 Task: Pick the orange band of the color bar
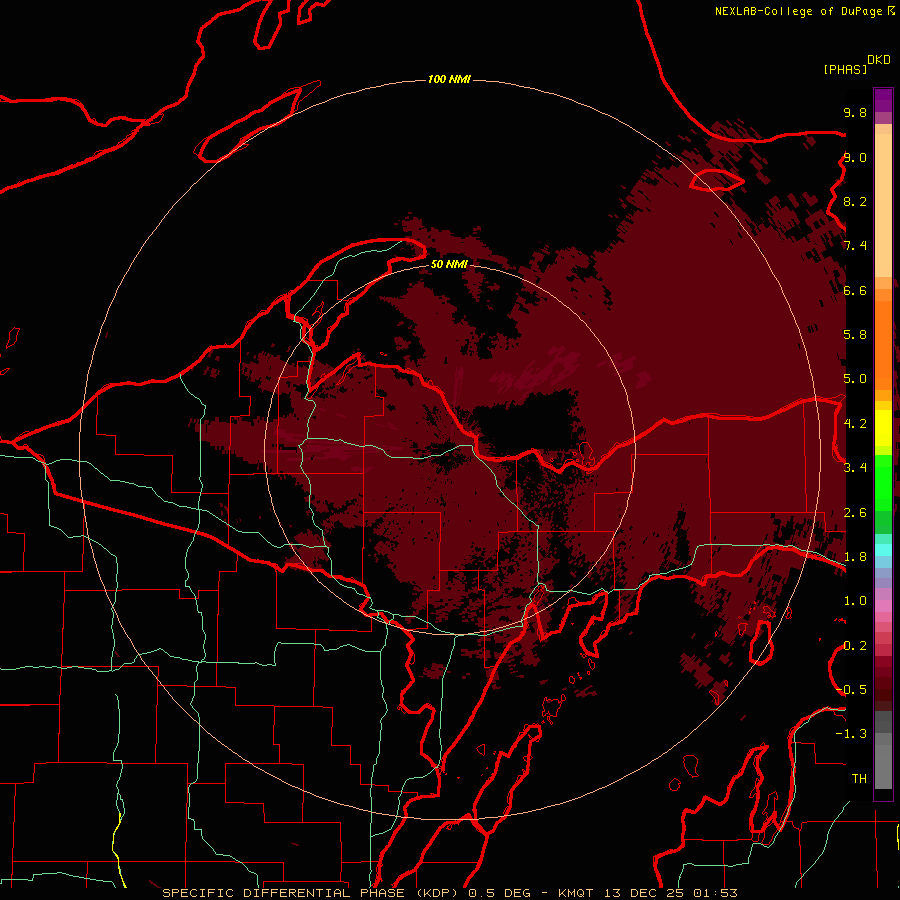883,346
